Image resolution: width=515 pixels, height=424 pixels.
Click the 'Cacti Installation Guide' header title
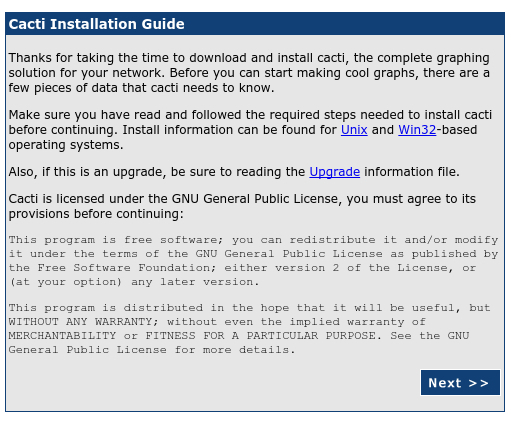96,24
